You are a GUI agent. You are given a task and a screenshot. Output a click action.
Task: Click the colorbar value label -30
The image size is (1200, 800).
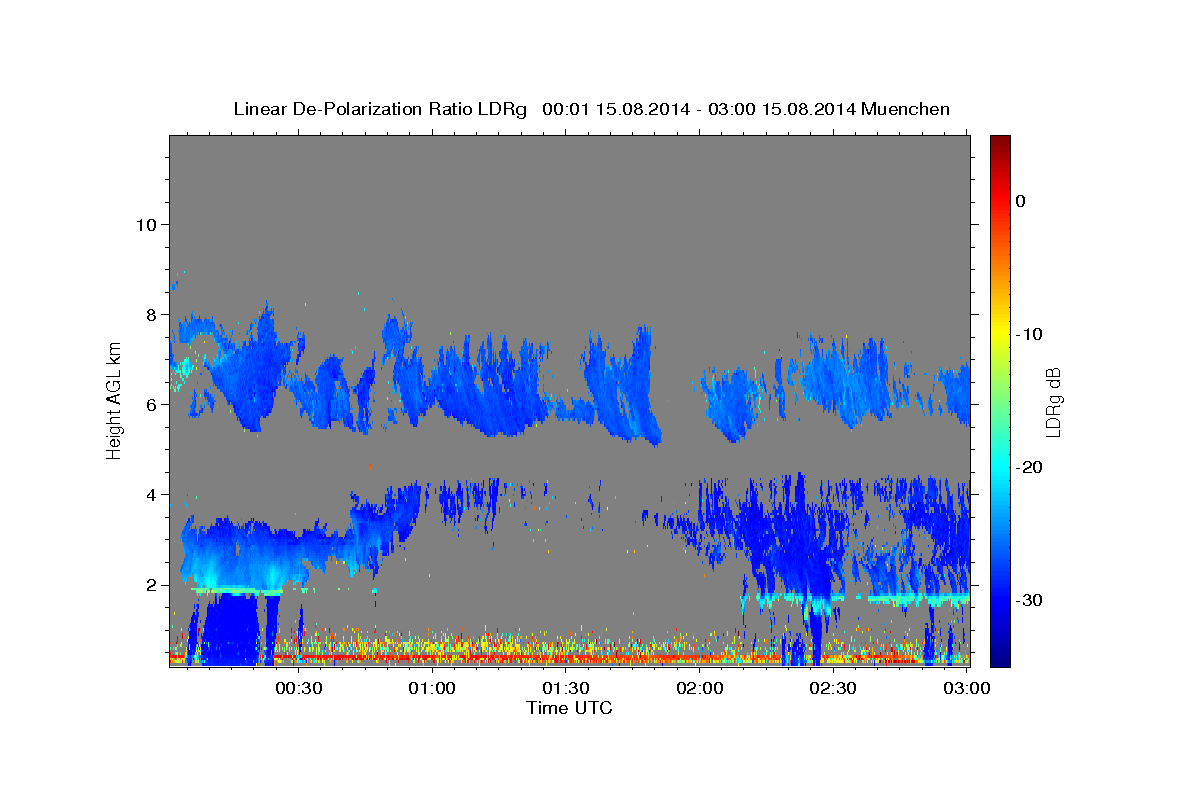point(1029,600)
